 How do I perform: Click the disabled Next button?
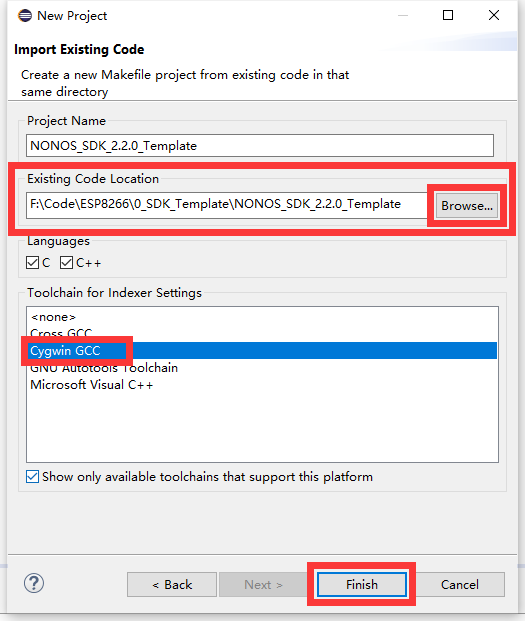coord(263,584)
